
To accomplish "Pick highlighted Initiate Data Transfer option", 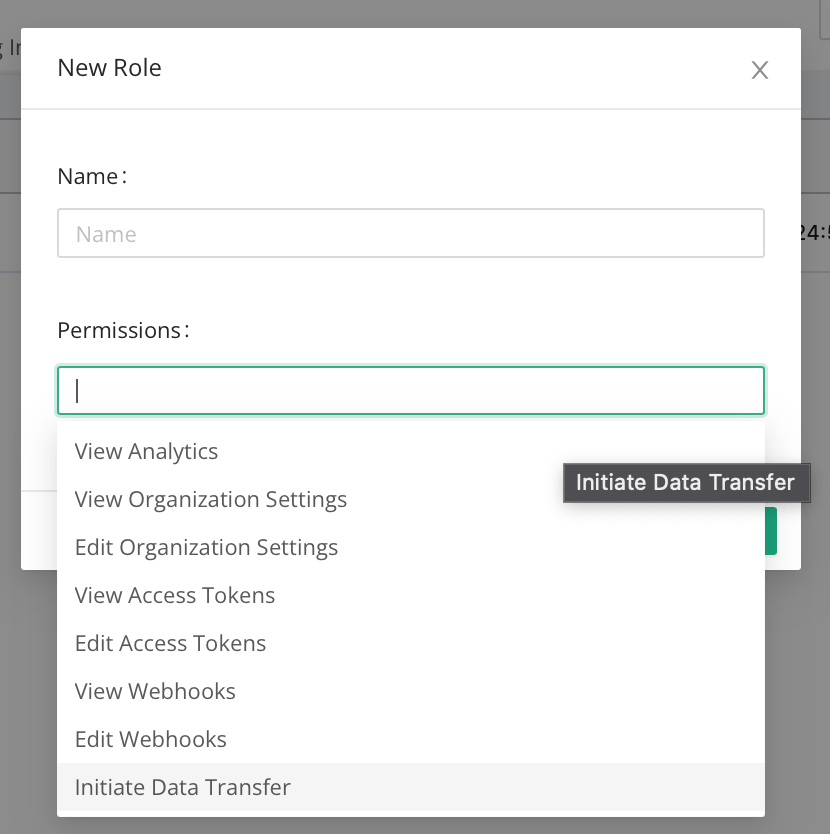I will pos(183,788).
